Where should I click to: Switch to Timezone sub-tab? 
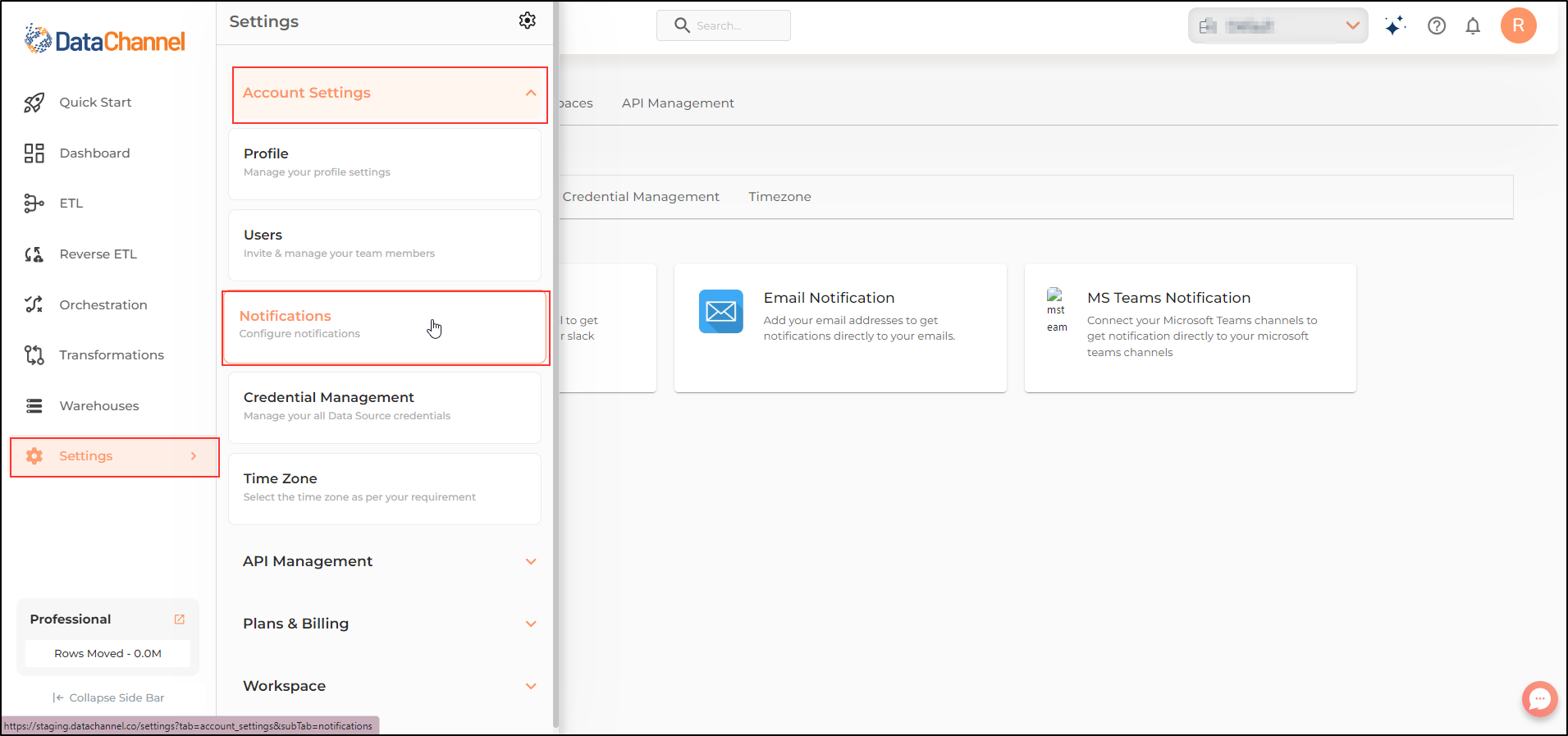(779, 197)
